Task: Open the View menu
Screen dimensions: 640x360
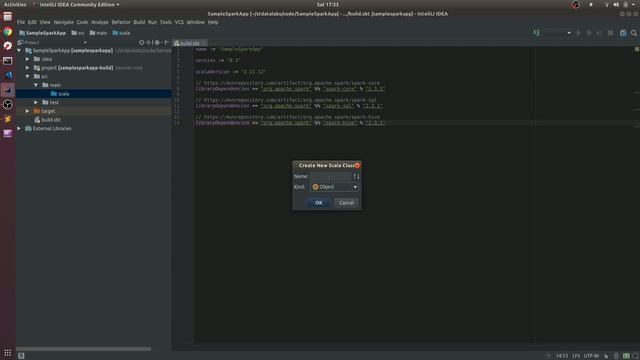Action: click(x=45, y=22)
